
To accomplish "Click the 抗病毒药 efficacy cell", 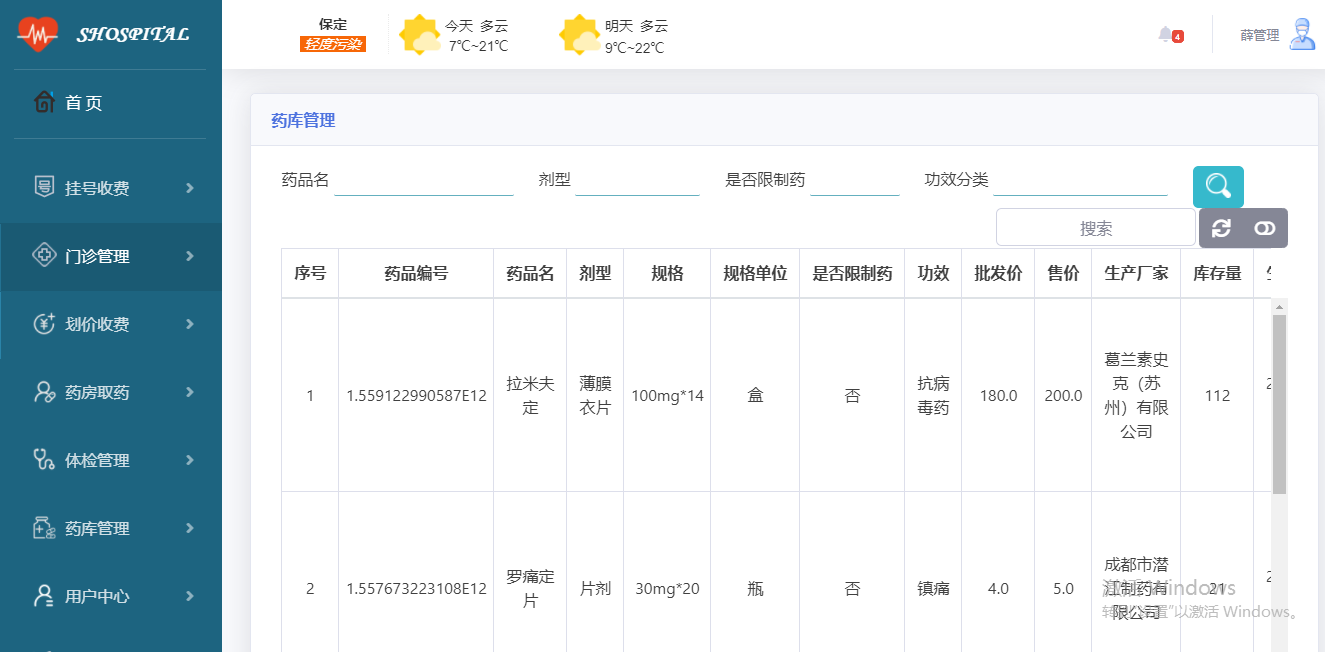I will coord(933,395).
